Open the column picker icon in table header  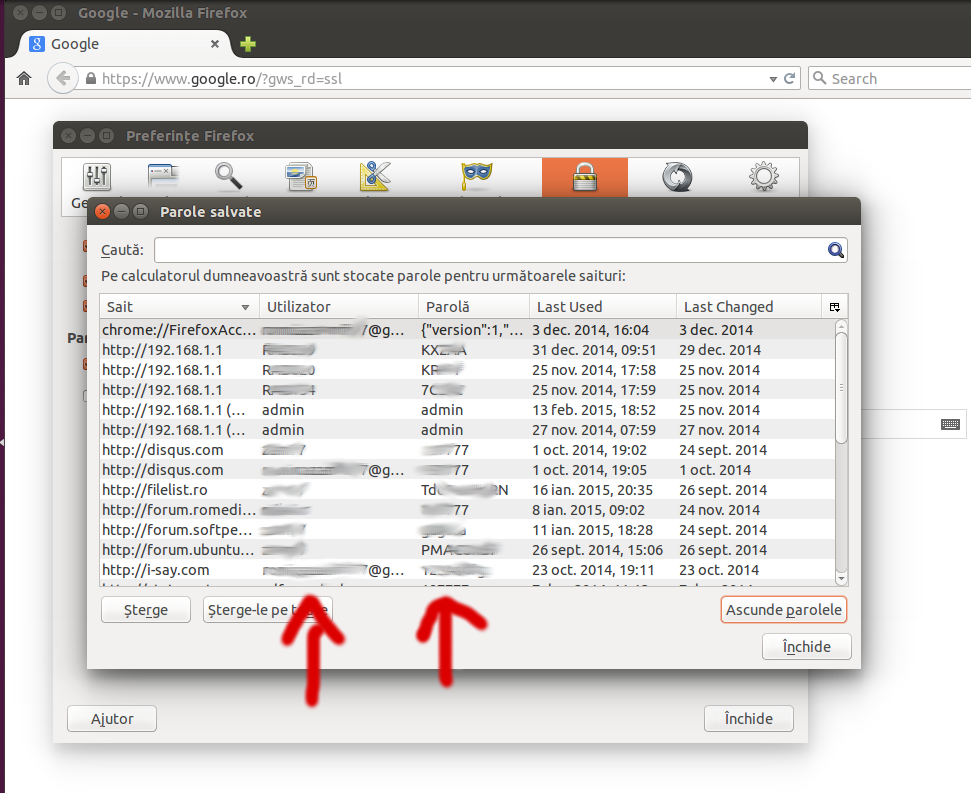pyautogui.click(x=835, y=307)
